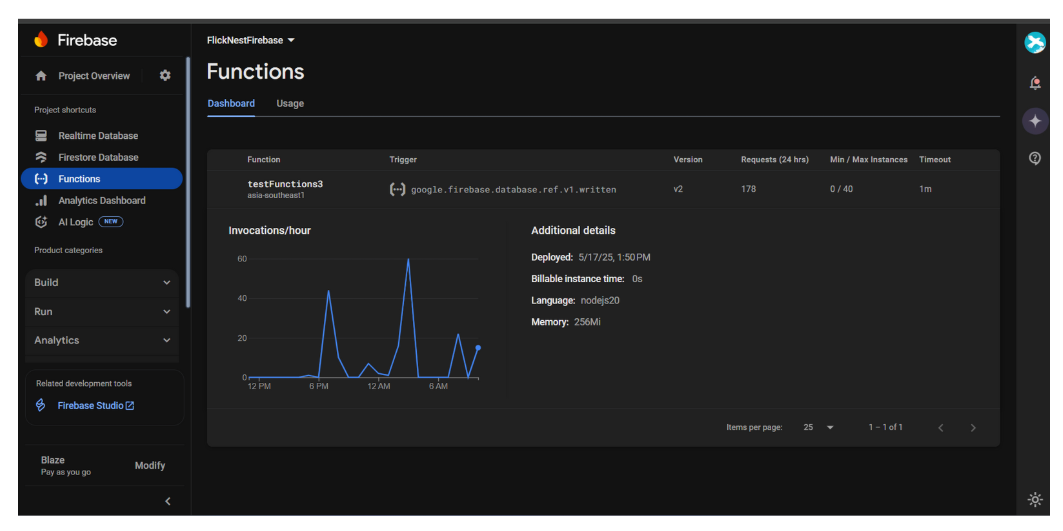1063x531 pixels.
Task: Click the Billable instance time 0s value
Action: pos(637,279)
